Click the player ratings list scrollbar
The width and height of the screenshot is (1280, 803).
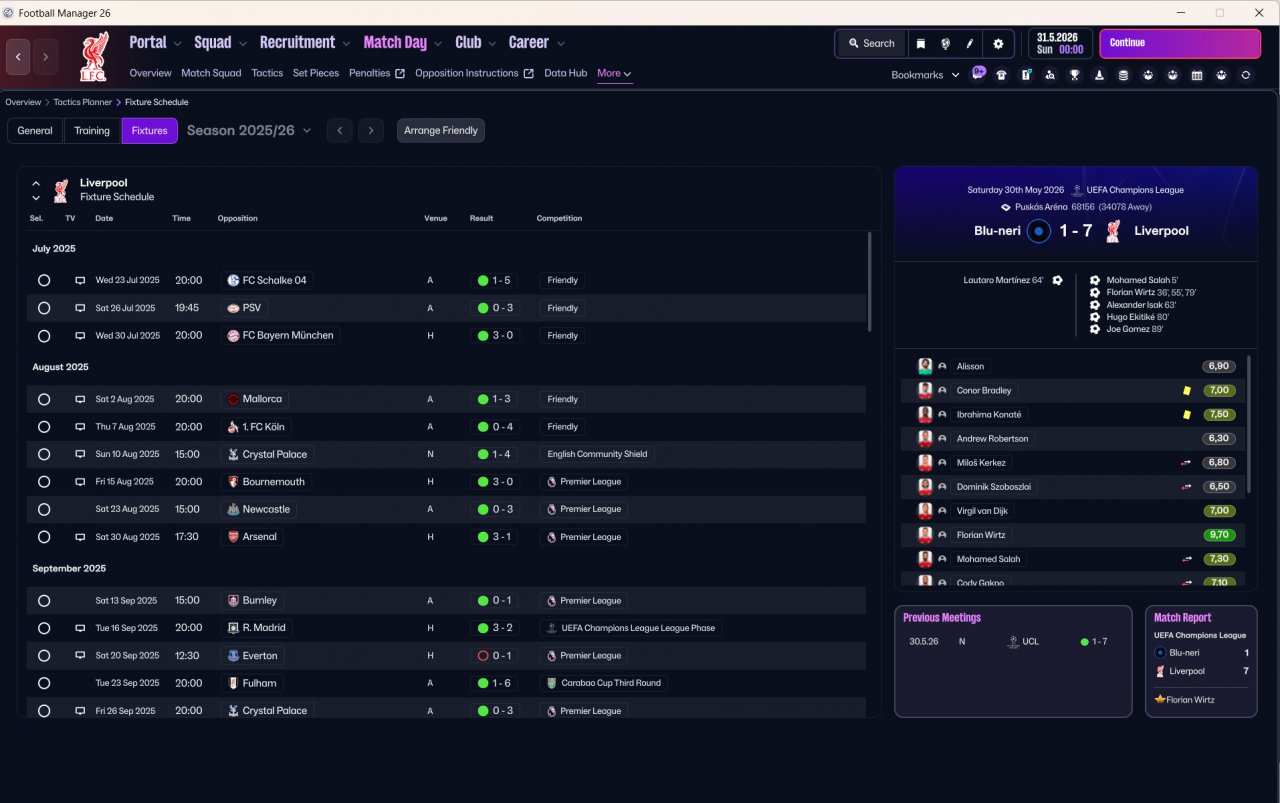tap(1249, 423)
